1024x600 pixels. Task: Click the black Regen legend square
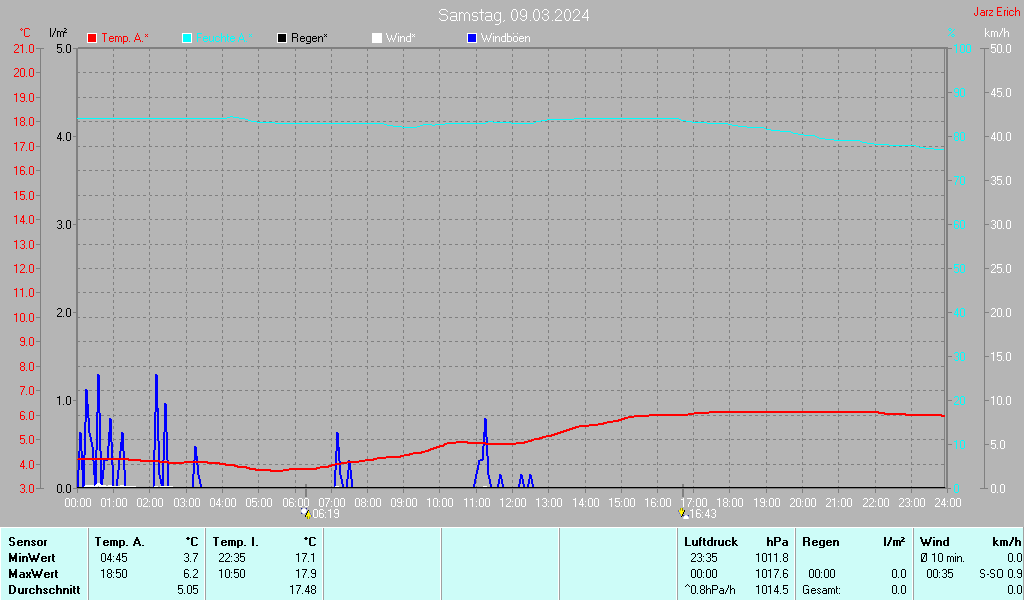tap(282, 38)
